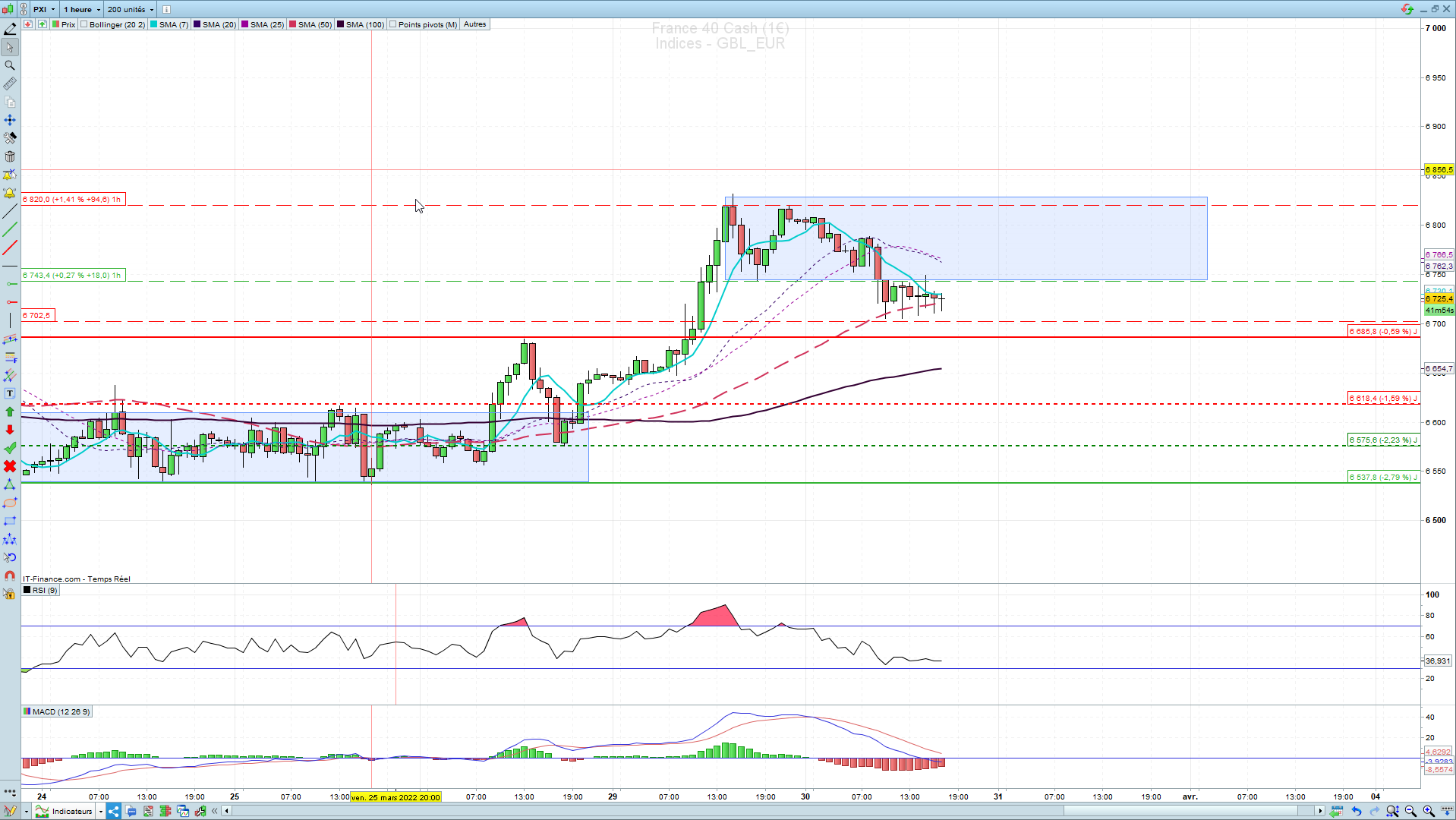The image size is (1456, 820).
Task: Click the 6 537,8 daily level label
Action: click(x=1383, y=477)
